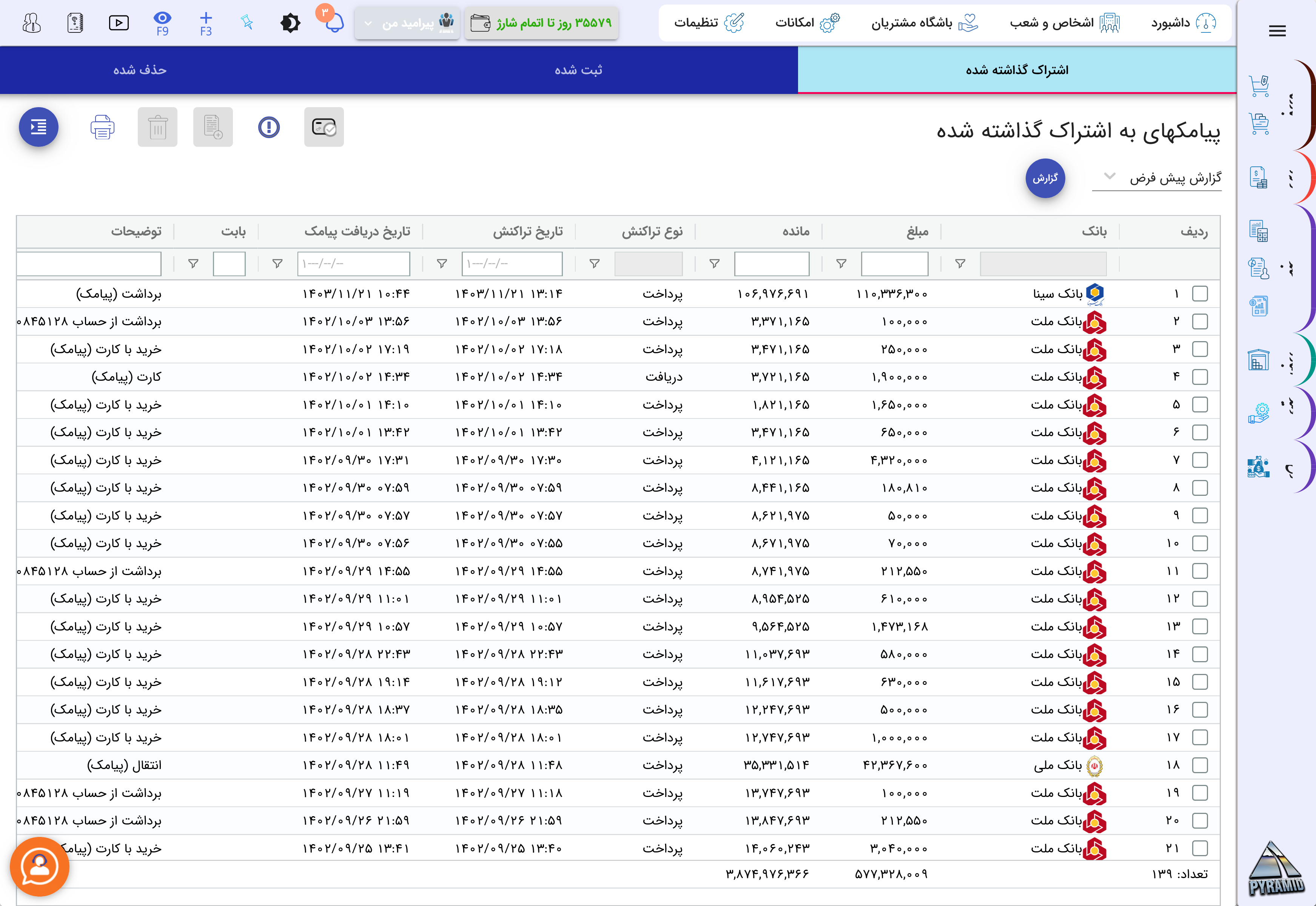Switch to the حذف شده tab
This screenshot has width=1316, height=906.
[140, 70]
